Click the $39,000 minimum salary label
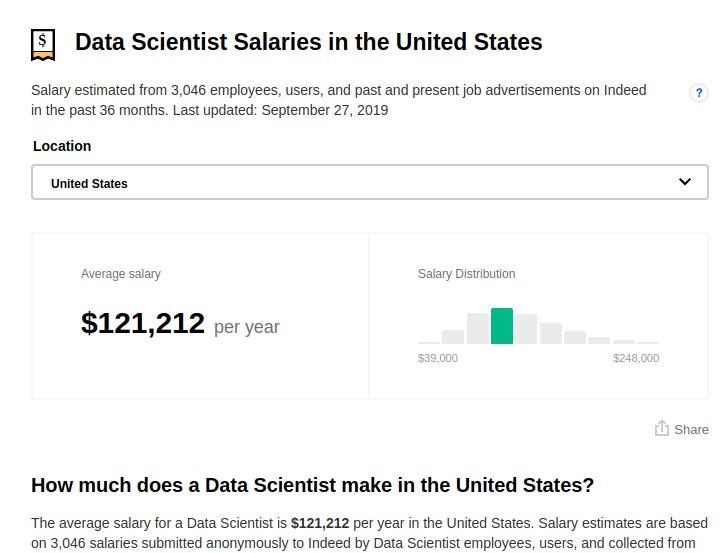 [438, 358]
